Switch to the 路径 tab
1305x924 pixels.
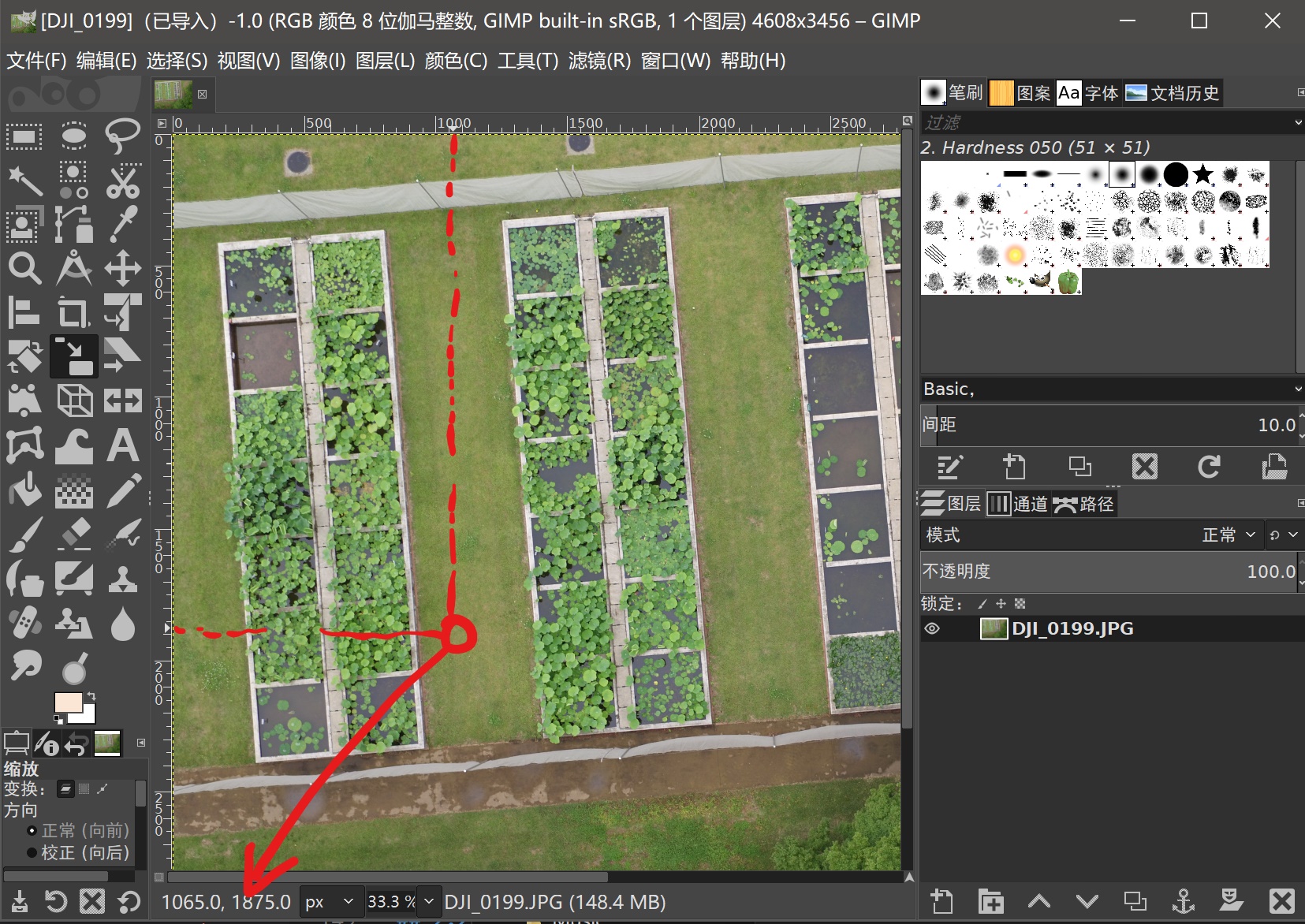coord(1083,504)
